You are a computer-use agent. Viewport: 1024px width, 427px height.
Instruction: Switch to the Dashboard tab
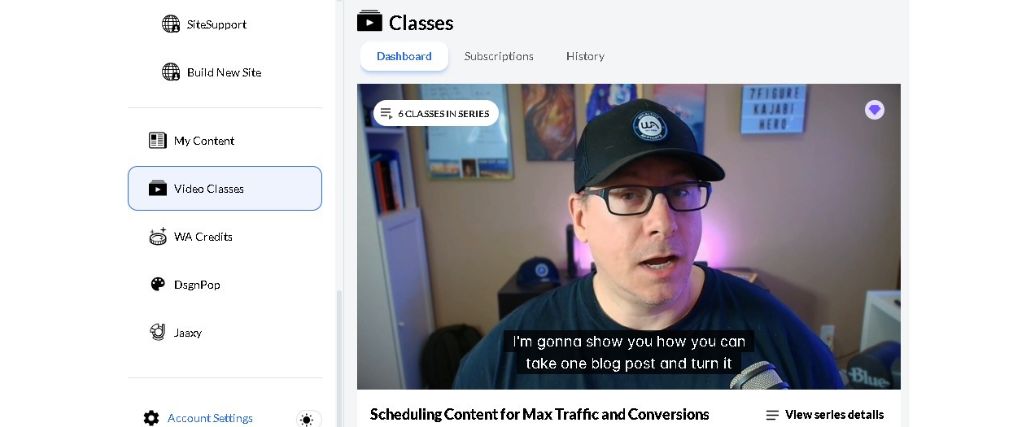404,56
